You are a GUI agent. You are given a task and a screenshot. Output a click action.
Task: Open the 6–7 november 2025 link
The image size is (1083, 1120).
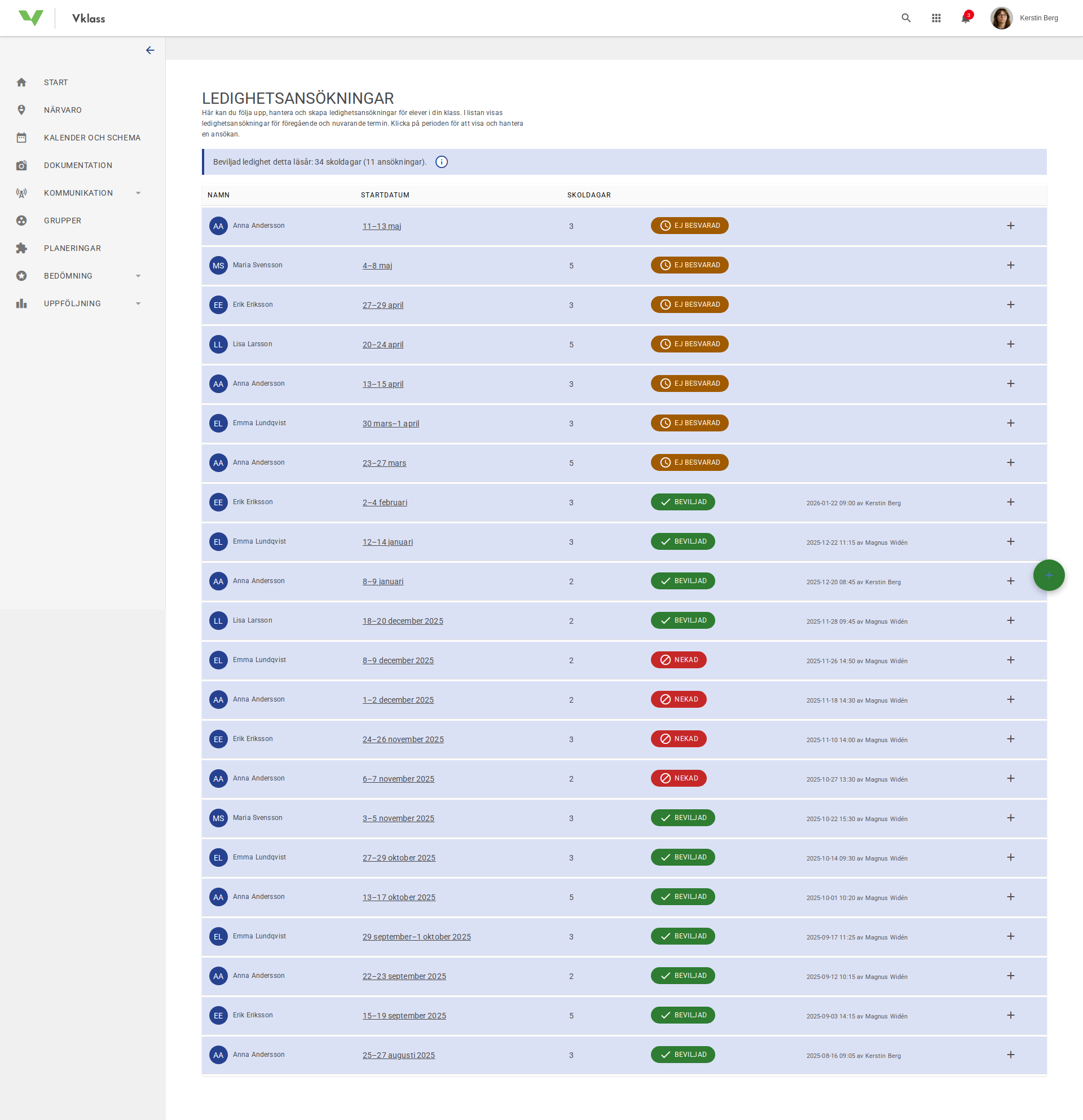coord(398,779)
